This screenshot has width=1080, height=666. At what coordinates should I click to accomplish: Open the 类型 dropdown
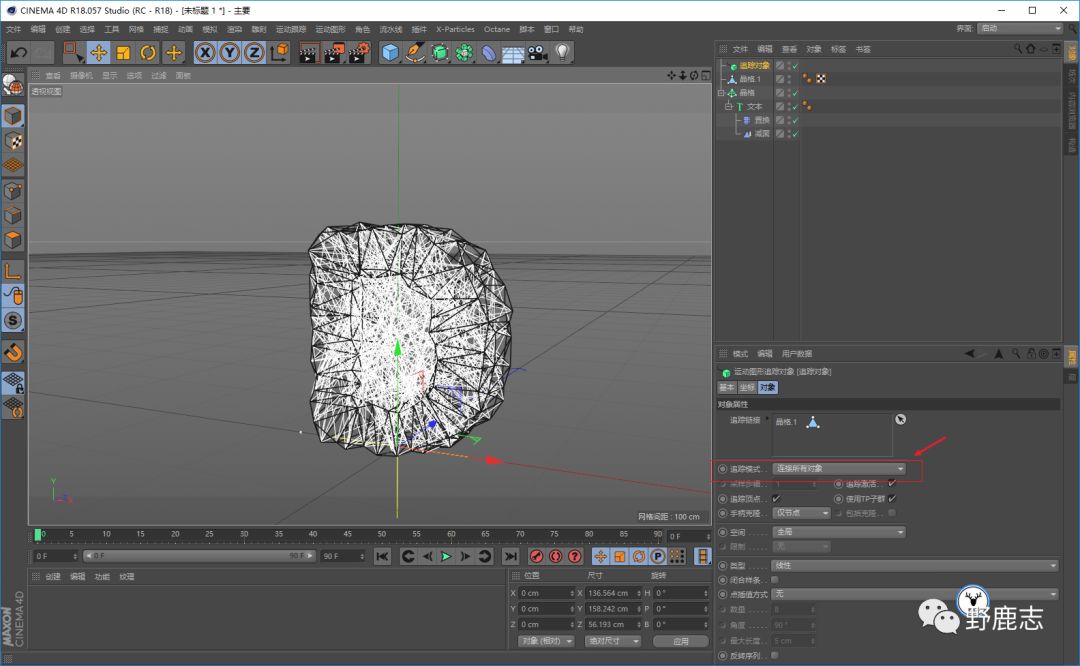915,565
